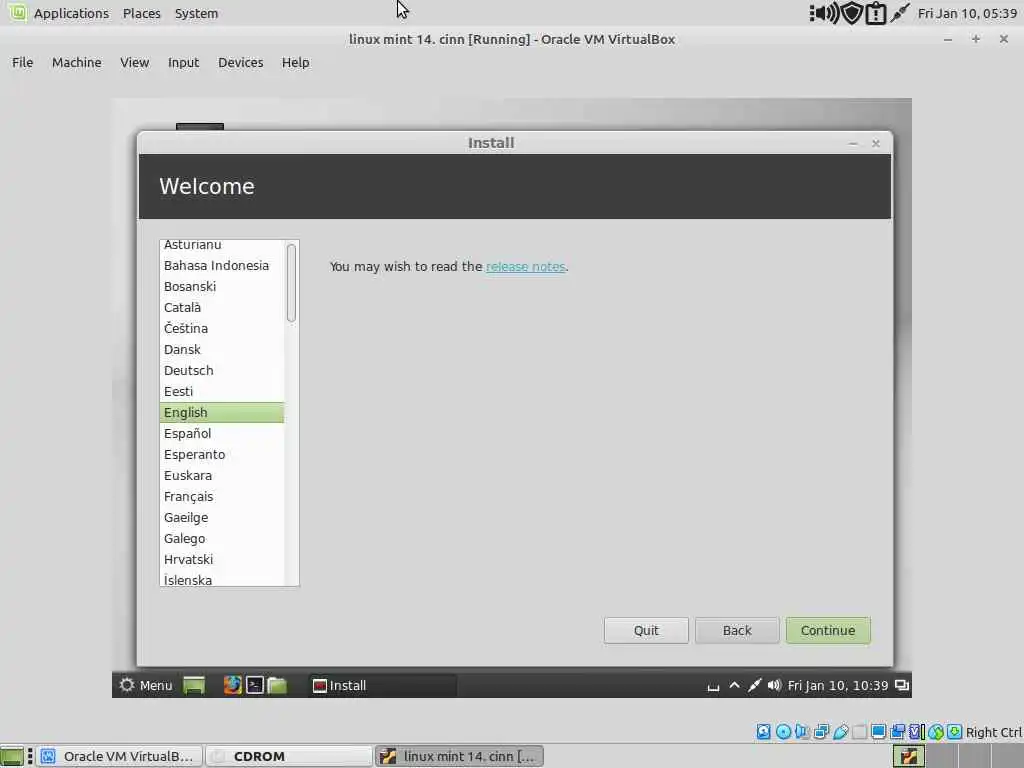Click the VirtualBox network adapters status icon
1024x768 pixels.
[x=822, y=731]
